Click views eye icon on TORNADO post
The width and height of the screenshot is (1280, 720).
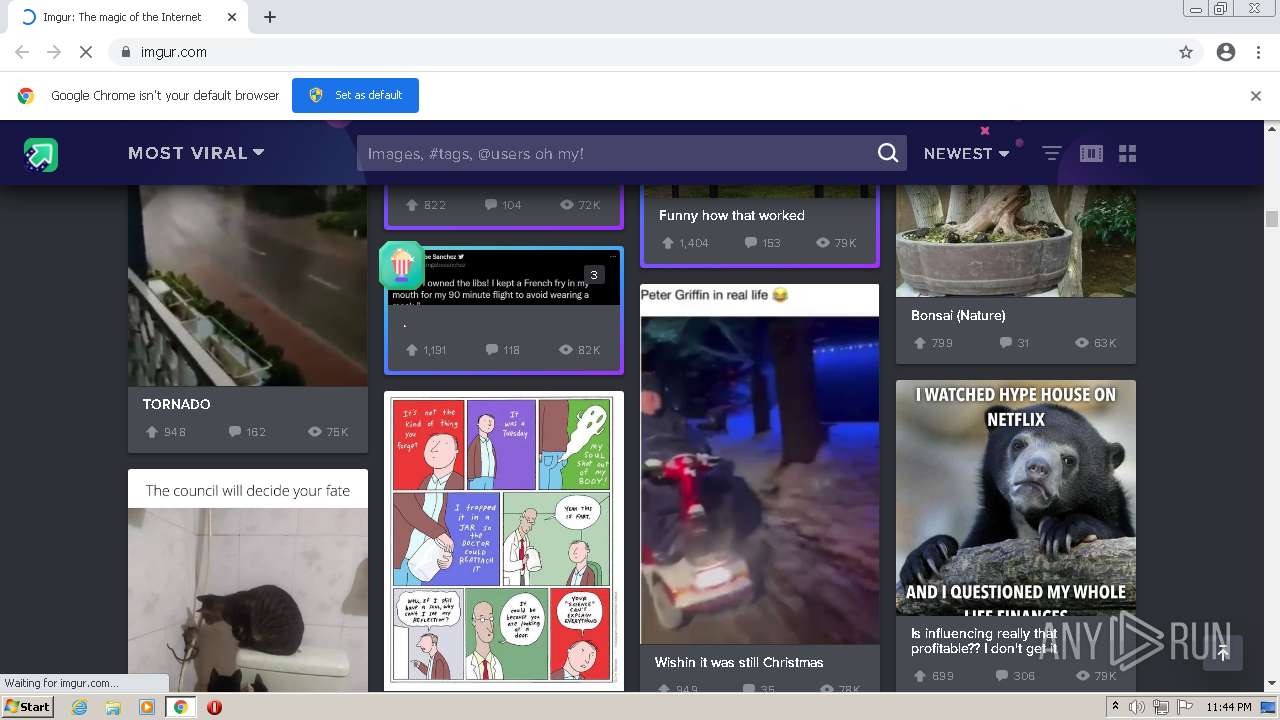(315, 432)
